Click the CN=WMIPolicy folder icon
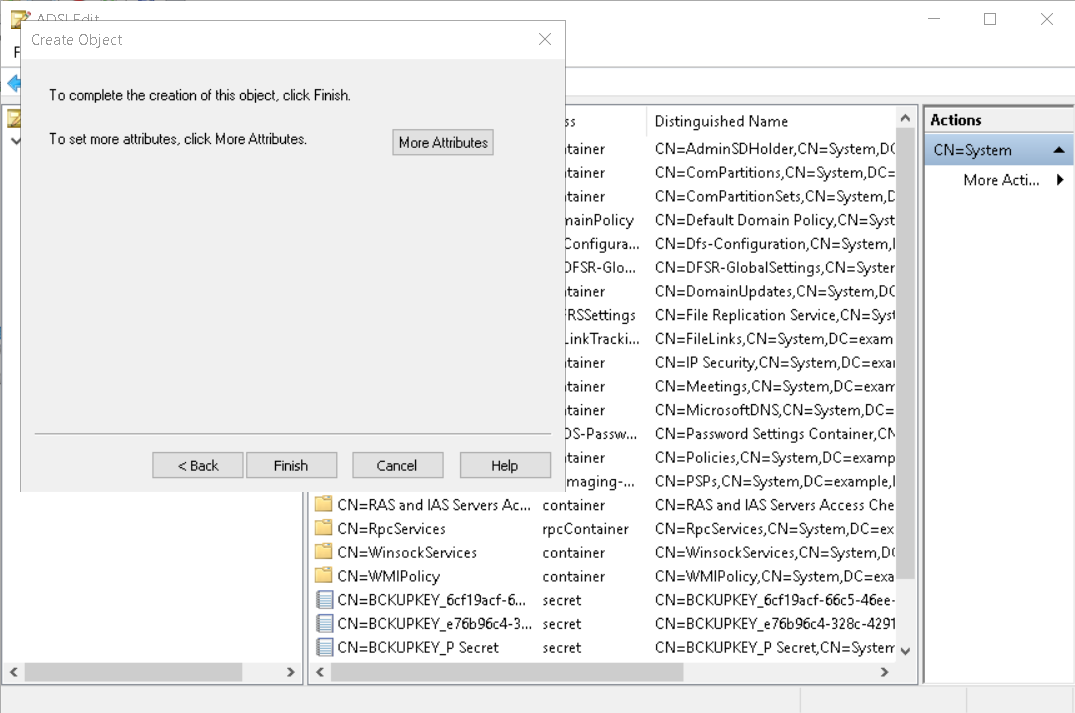 click(323, 576)
